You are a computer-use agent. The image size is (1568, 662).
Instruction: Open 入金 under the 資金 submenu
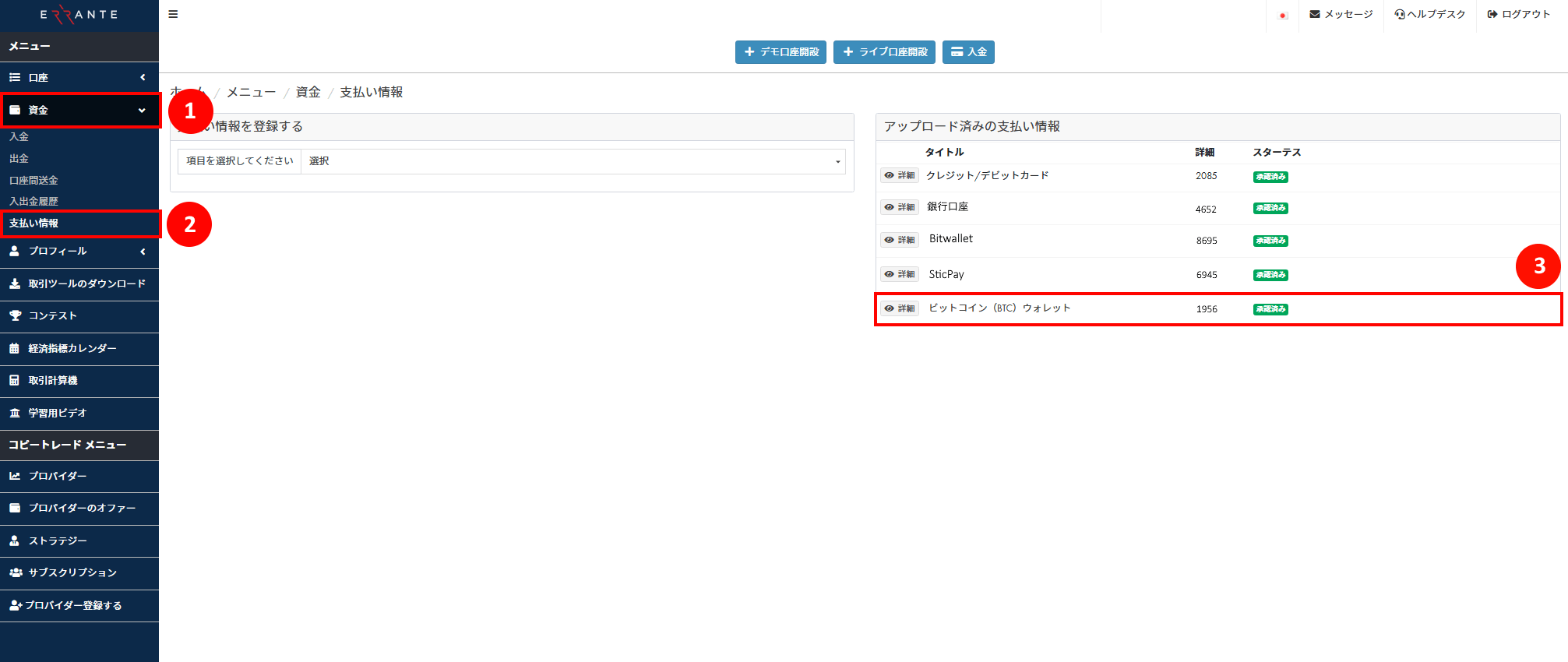(19, 136)
